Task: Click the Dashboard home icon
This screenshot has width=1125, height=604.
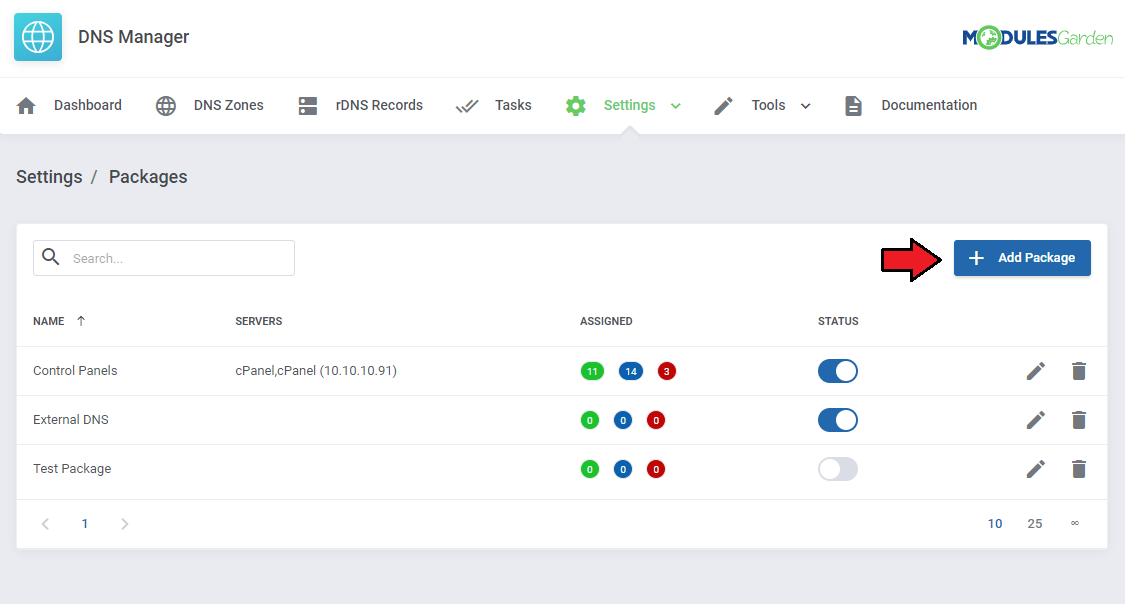Action: 27,105
